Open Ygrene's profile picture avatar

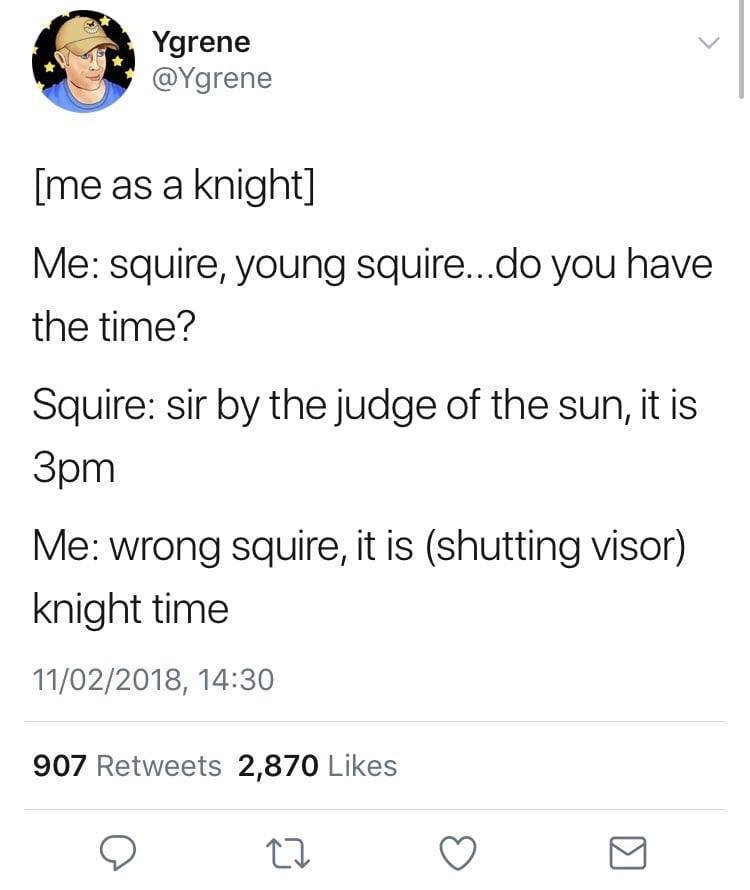pyautogui.click(x=83, y=62)
